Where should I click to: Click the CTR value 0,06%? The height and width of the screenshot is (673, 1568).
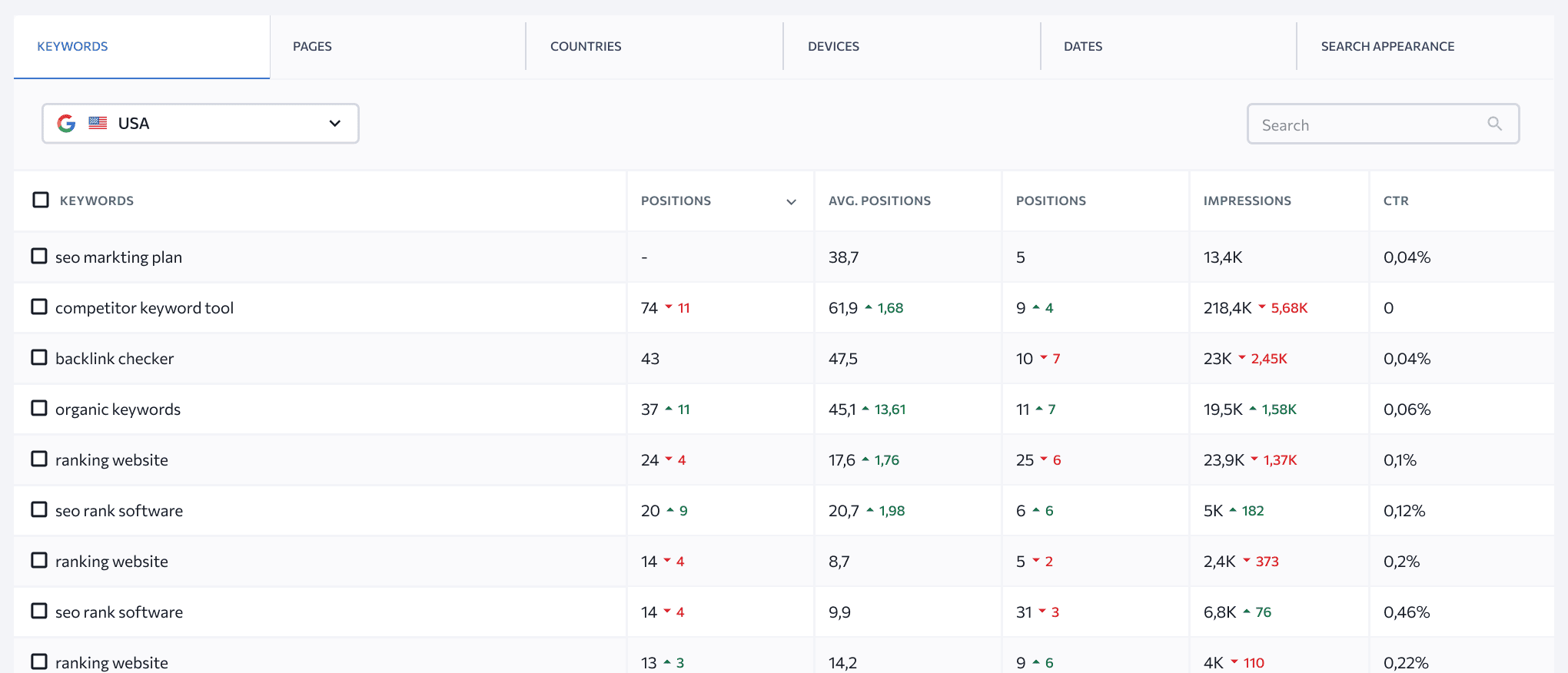tap(1407, 409)
